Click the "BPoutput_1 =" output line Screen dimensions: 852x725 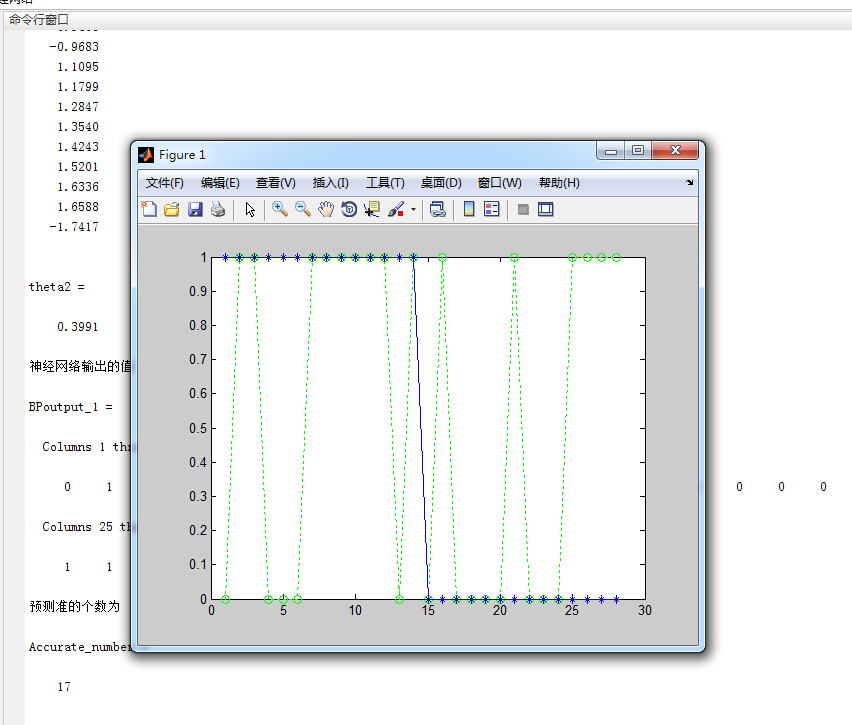(x=71, y=407)
